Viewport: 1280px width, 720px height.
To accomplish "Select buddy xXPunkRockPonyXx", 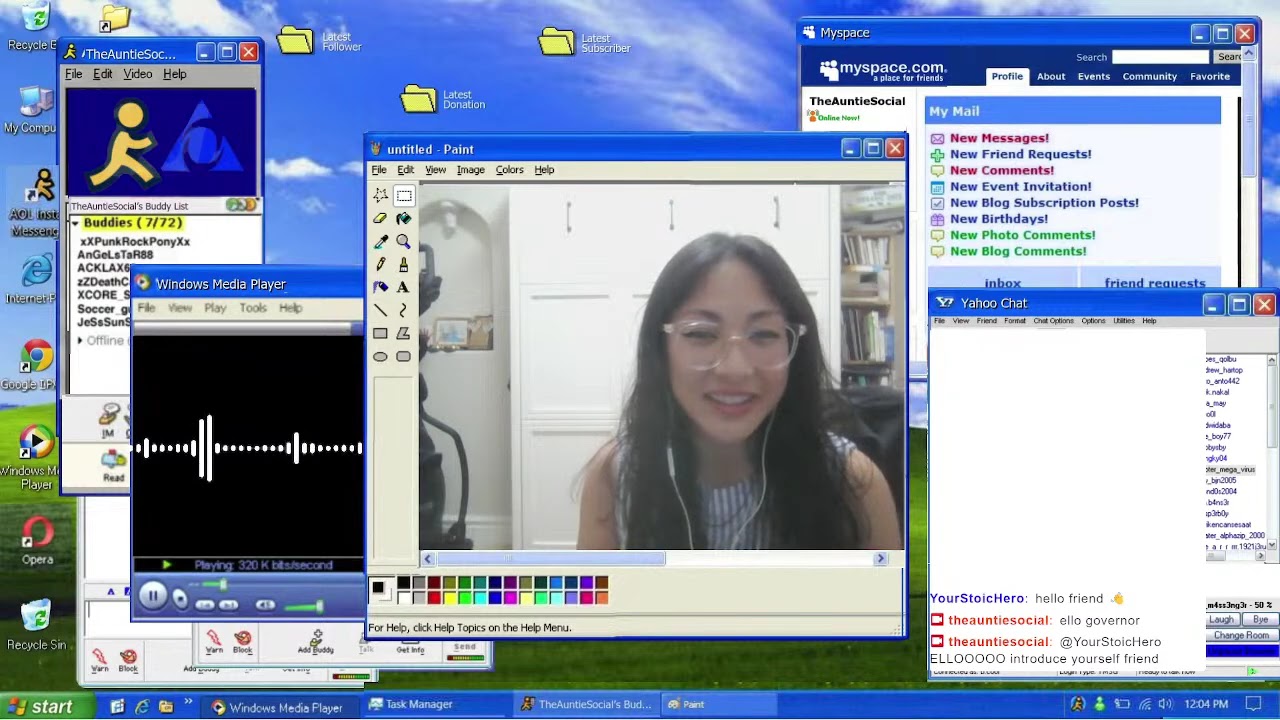I will (134, 241).
